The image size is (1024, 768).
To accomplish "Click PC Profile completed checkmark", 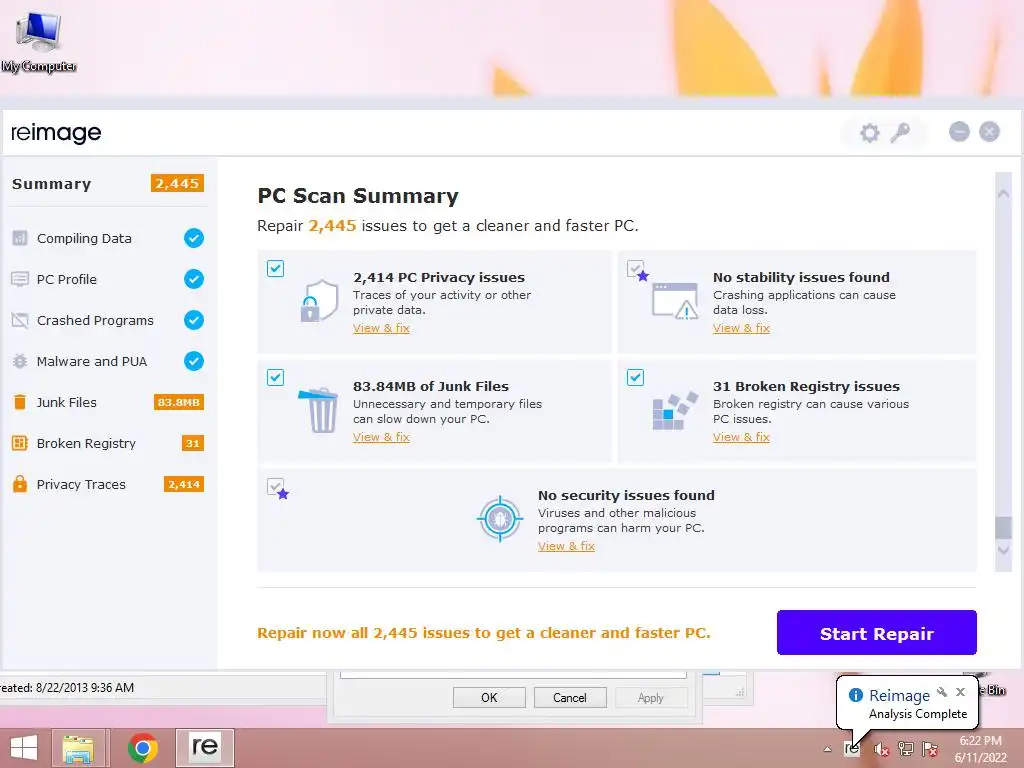I will tap(193, 279).
